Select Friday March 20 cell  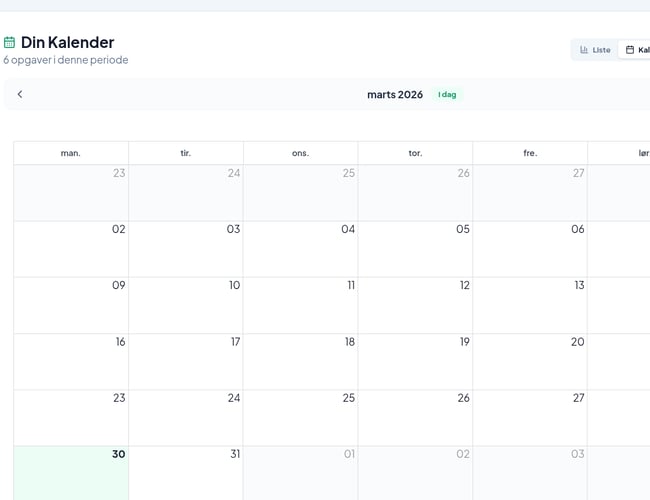point(530,361)
